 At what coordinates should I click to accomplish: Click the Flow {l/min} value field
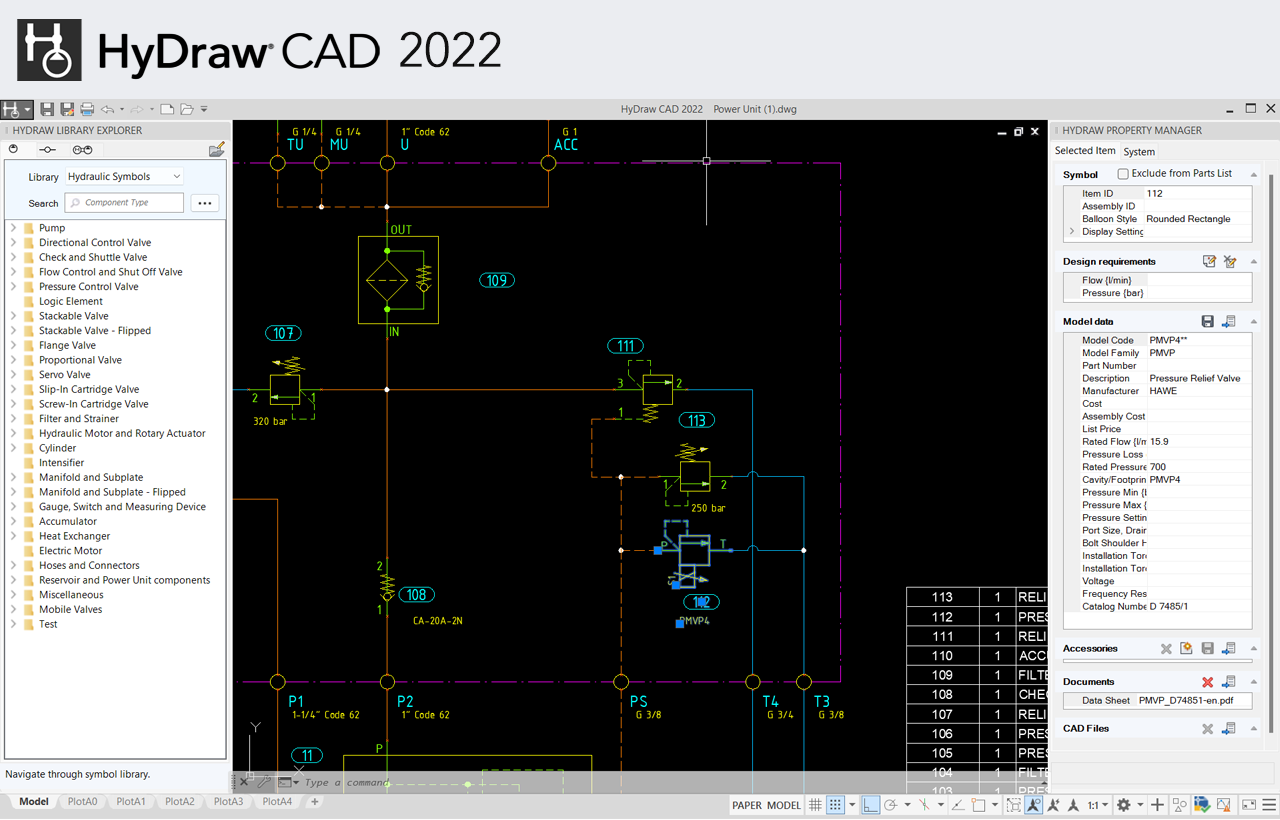(1199, 281)
